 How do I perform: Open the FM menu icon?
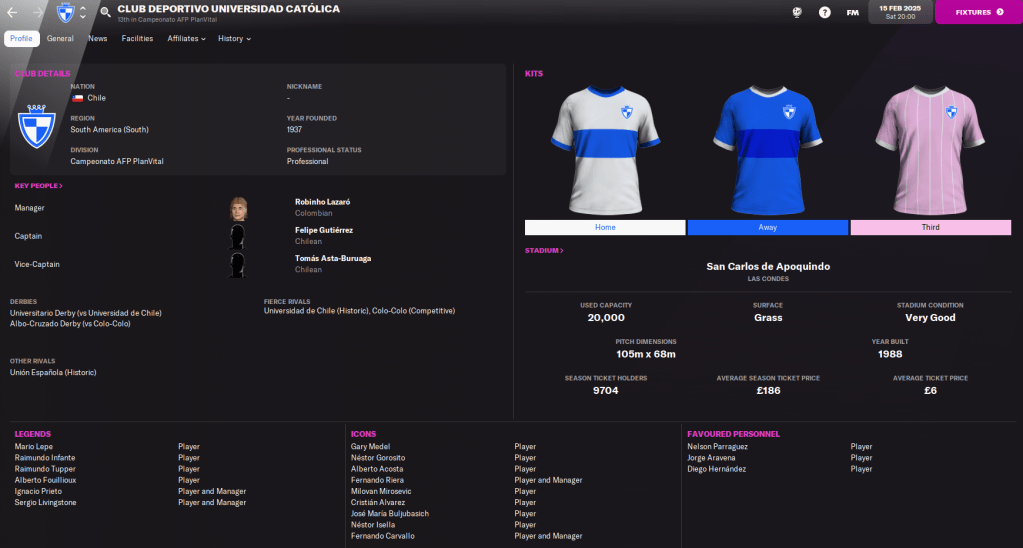pyautogui.click(x=852, y=12)
